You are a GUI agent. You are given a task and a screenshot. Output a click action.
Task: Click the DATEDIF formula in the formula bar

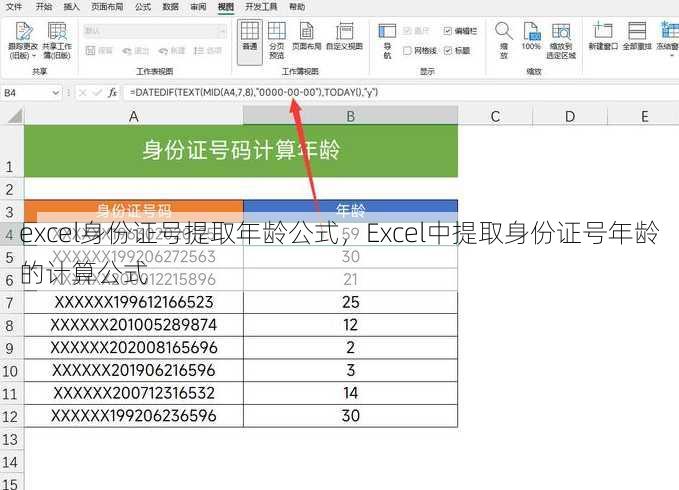click(x=254, y=92)
